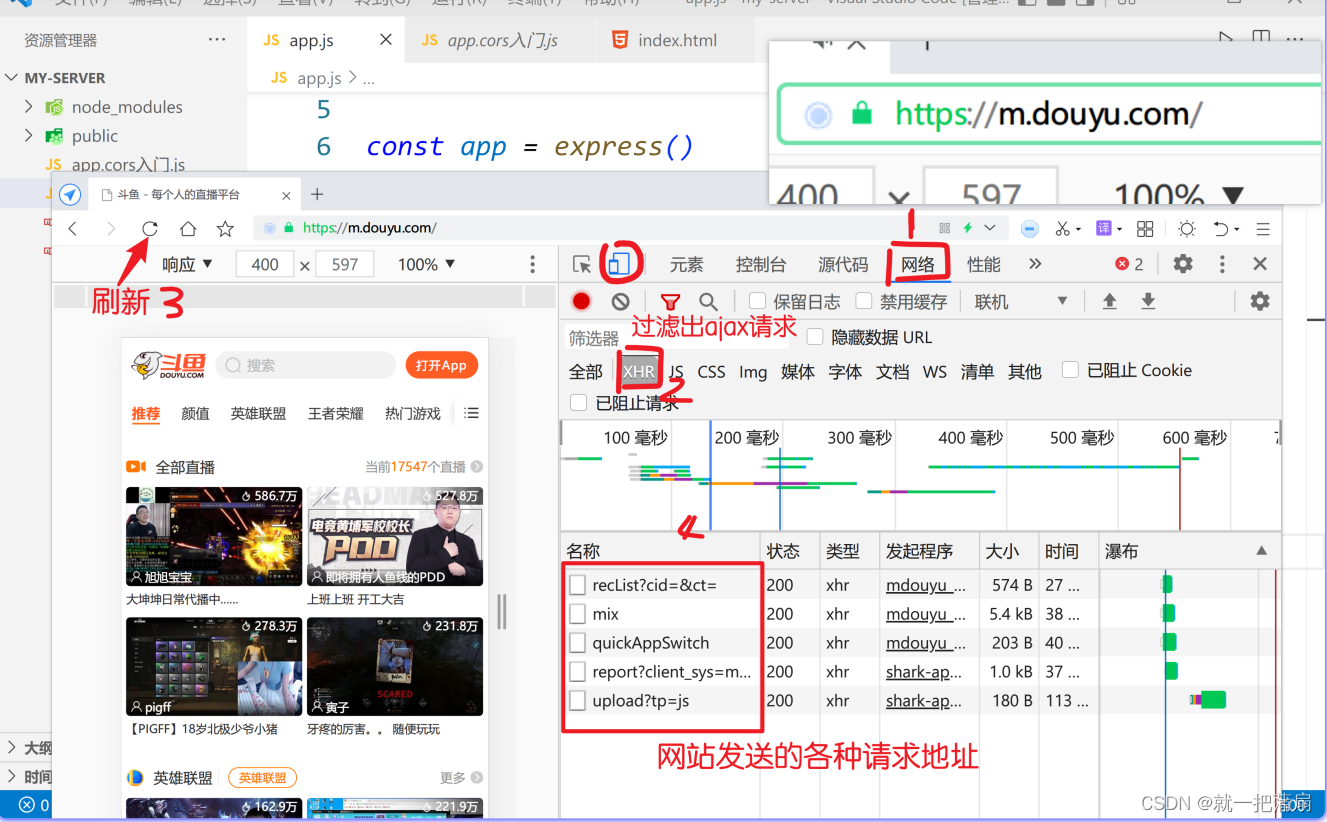Bookmark the page with the star icon
Screen dimensions: 1327x822
(225, 229)
